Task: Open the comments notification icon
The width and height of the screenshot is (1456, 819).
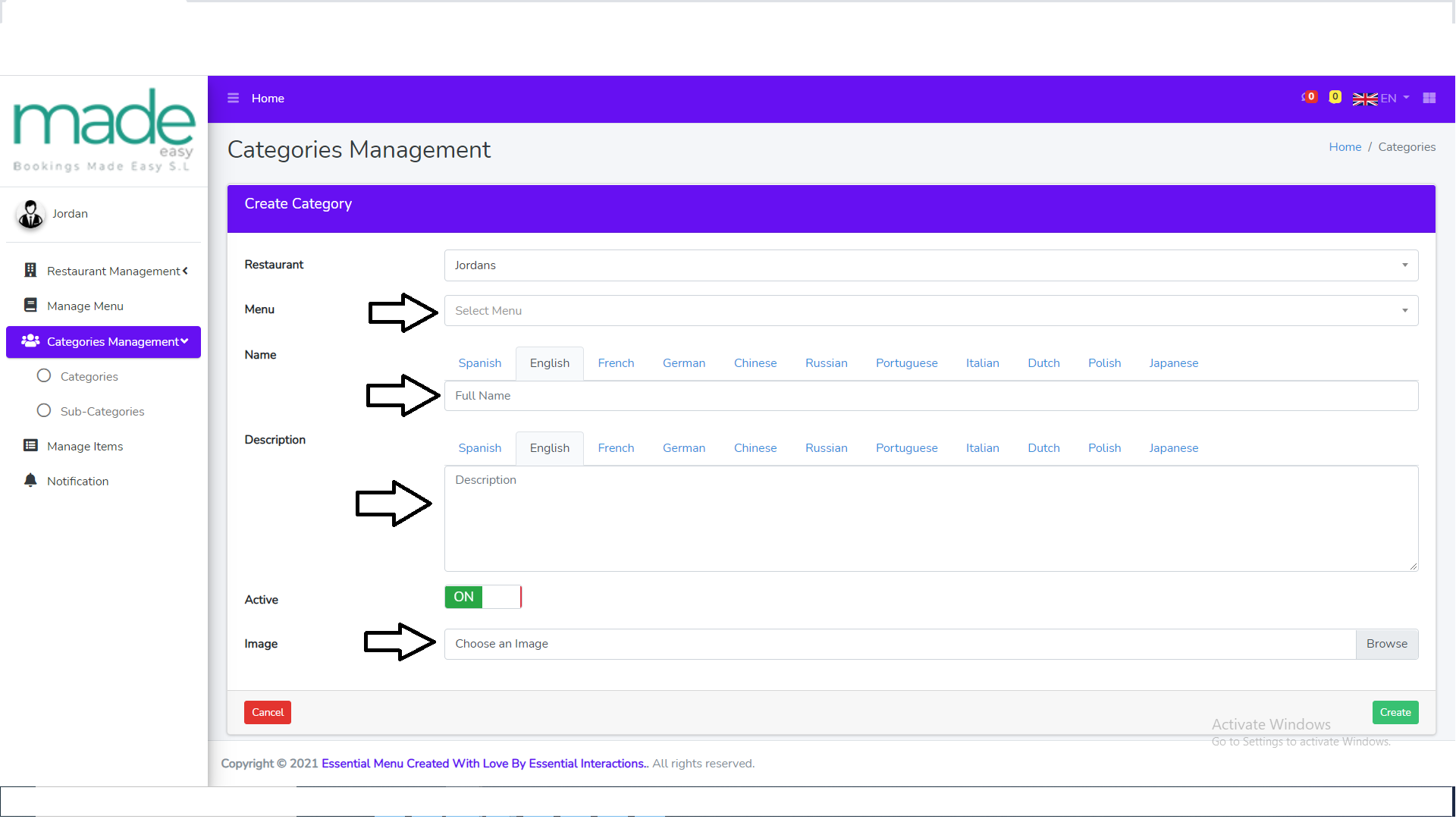Action: 1309,97
